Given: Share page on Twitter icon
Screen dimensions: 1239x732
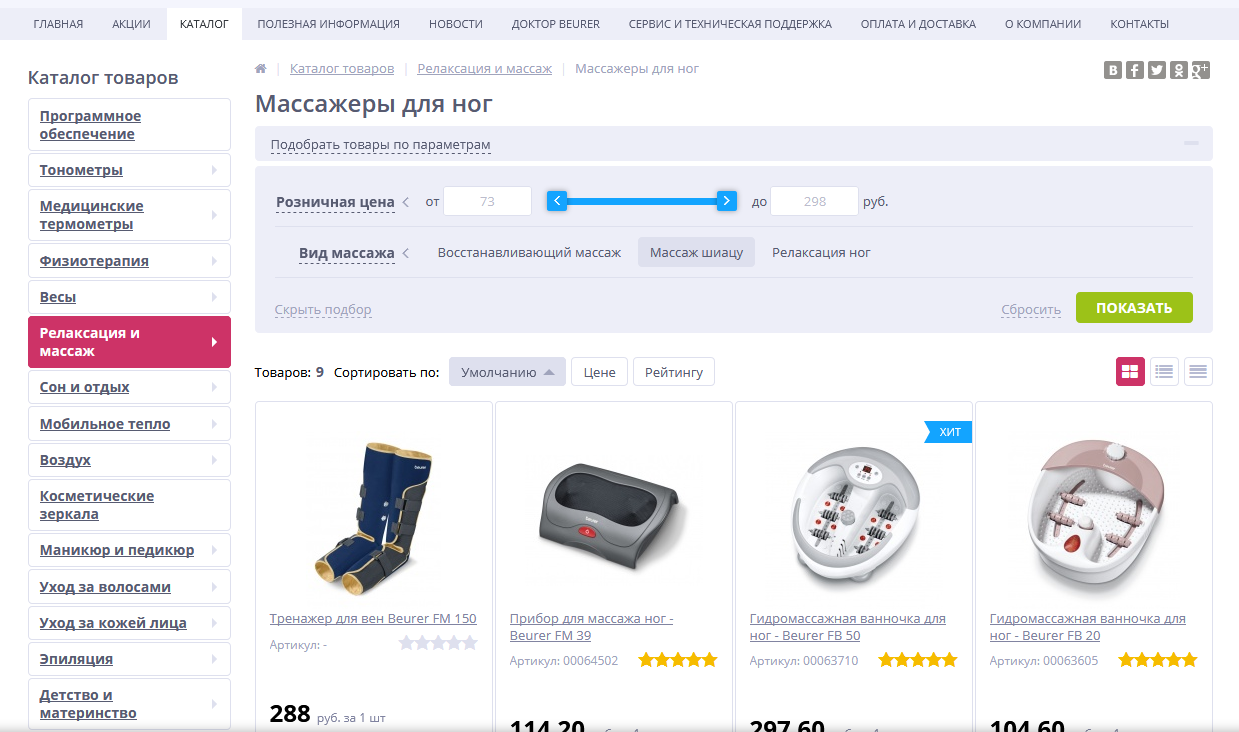Looking at the screenshot, I should tap(1157, 70).
